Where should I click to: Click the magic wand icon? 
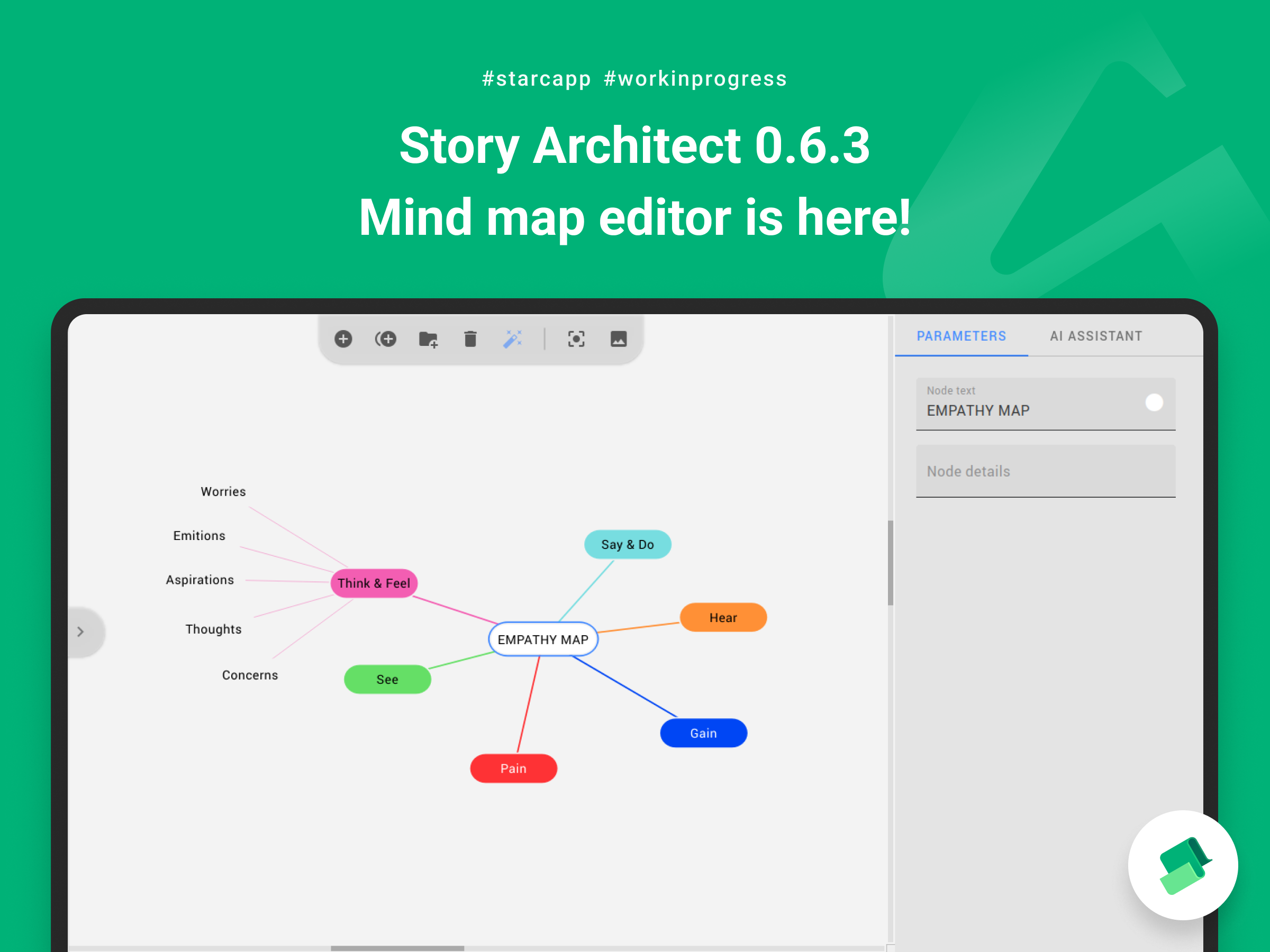pos(512,339)
